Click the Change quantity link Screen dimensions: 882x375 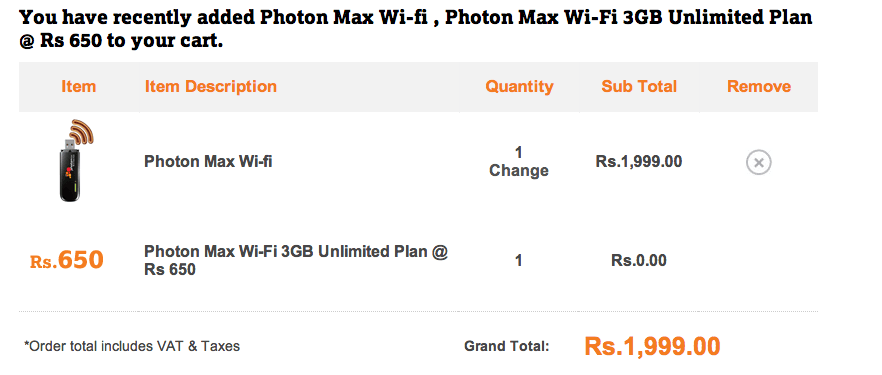point(519,170)
